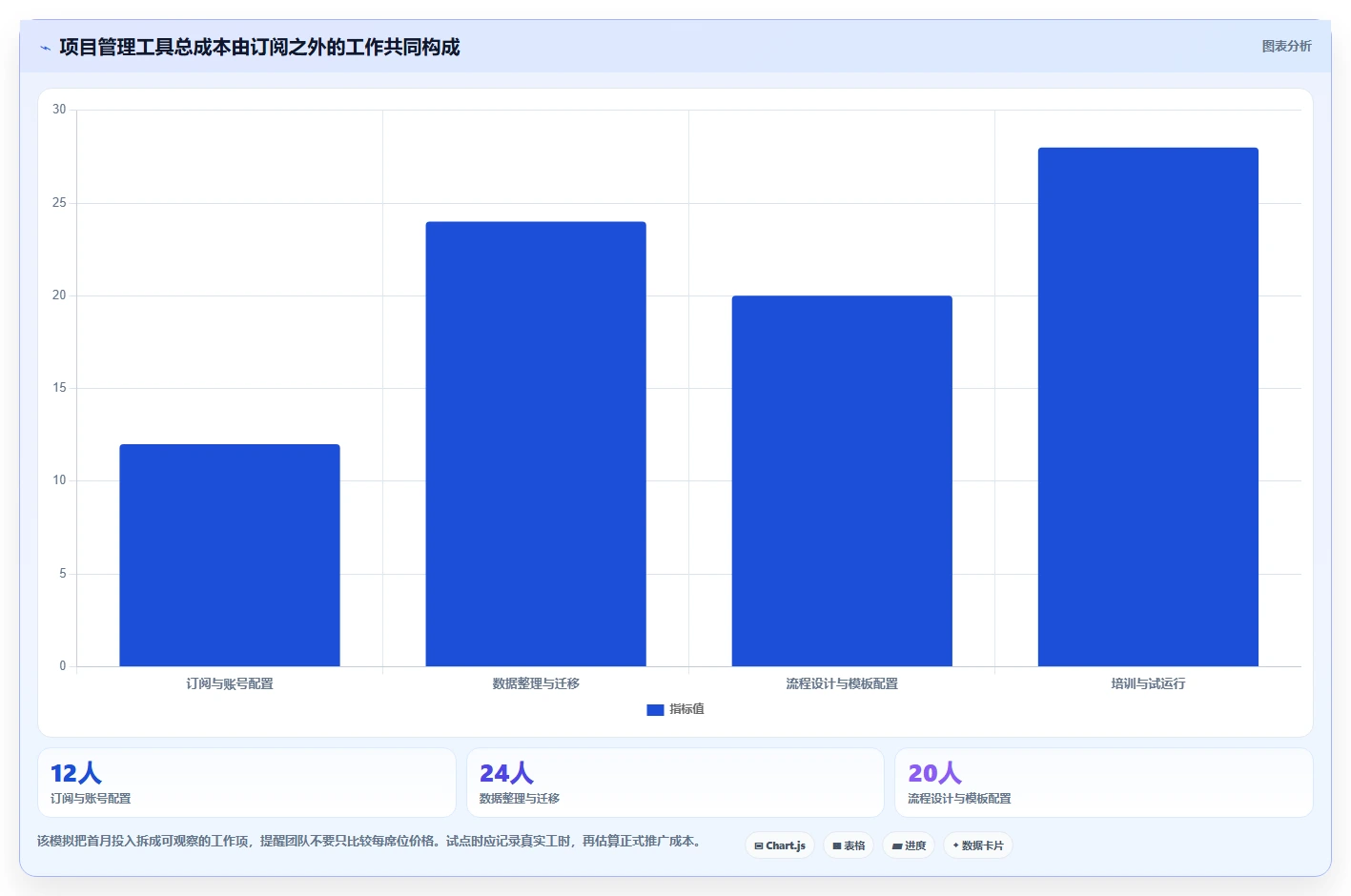Select the 进度 tag pill

909,845
